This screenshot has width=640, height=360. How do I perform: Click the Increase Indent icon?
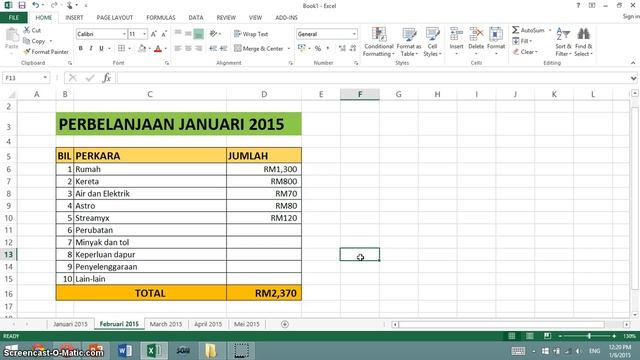point(223,49)
